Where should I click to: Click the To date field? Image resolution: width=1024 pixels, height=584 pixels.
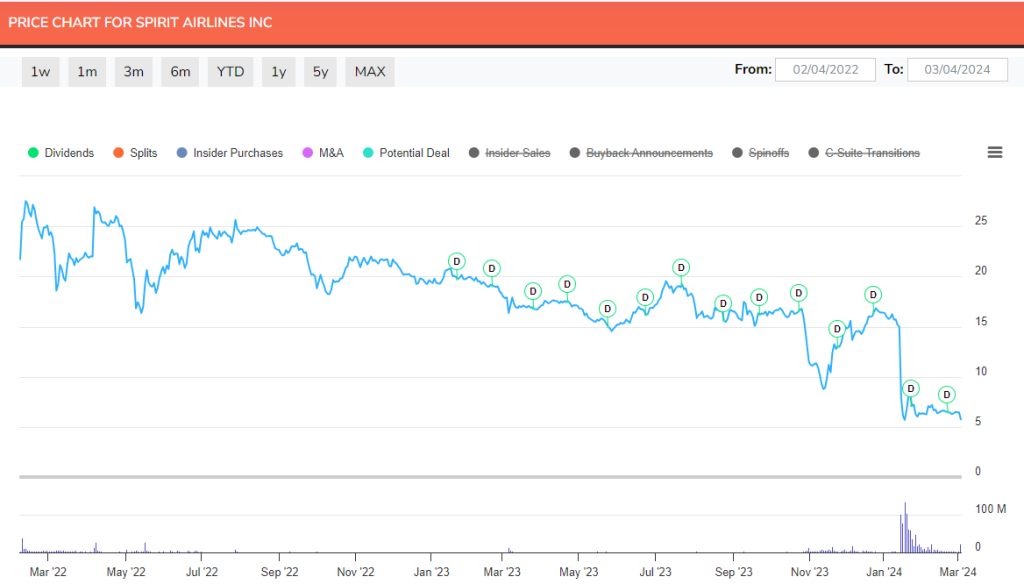click(x=957, y=69)
